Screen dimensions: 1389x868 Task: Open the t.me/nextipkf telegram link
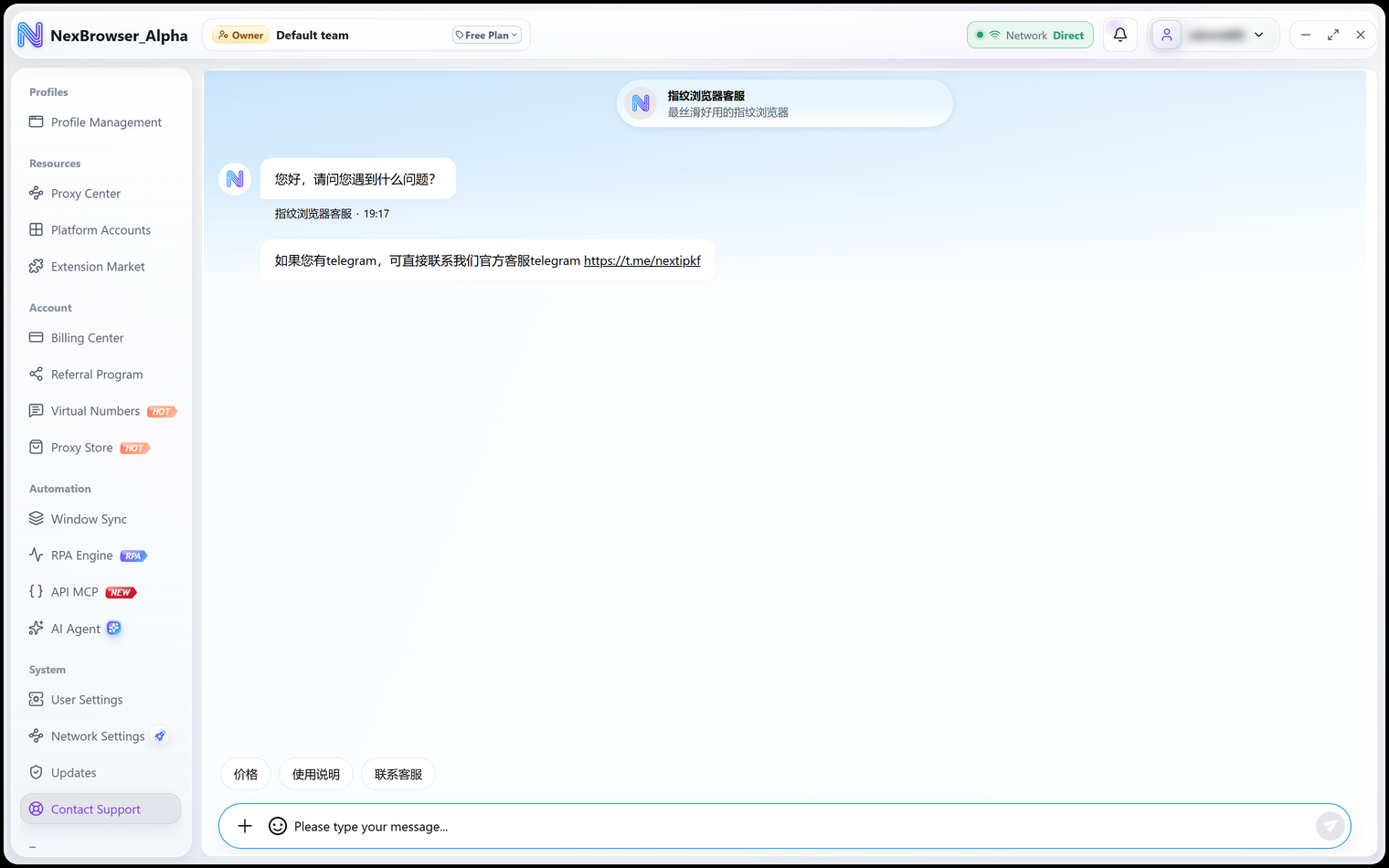point(642,260)
